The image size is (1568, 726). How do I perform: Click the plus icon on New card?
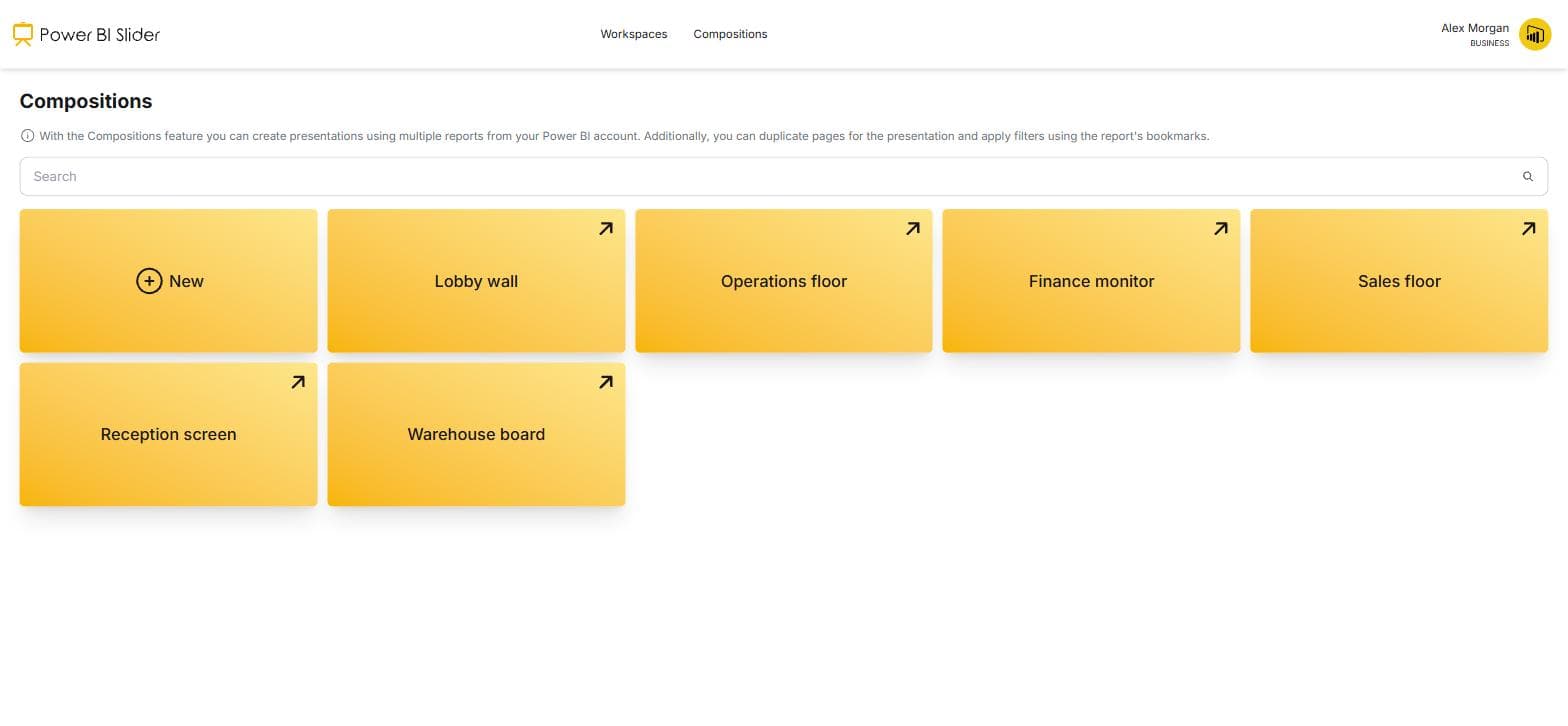(x=149, y=281)
